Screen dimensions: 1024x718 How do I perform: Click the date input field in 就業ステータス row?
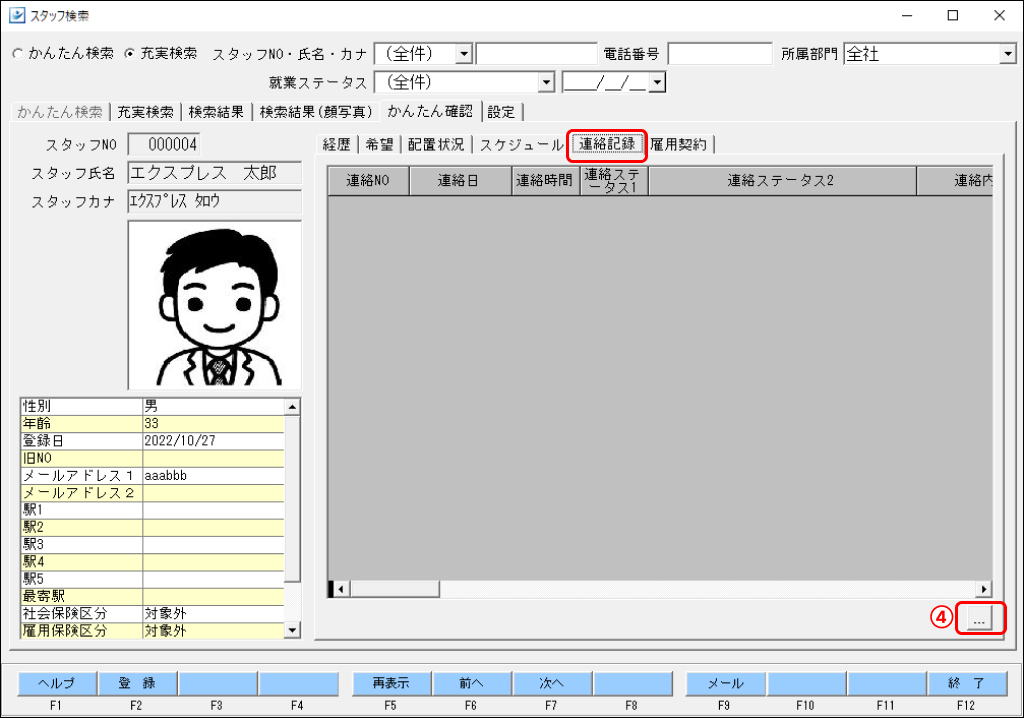tap(605, 82)
